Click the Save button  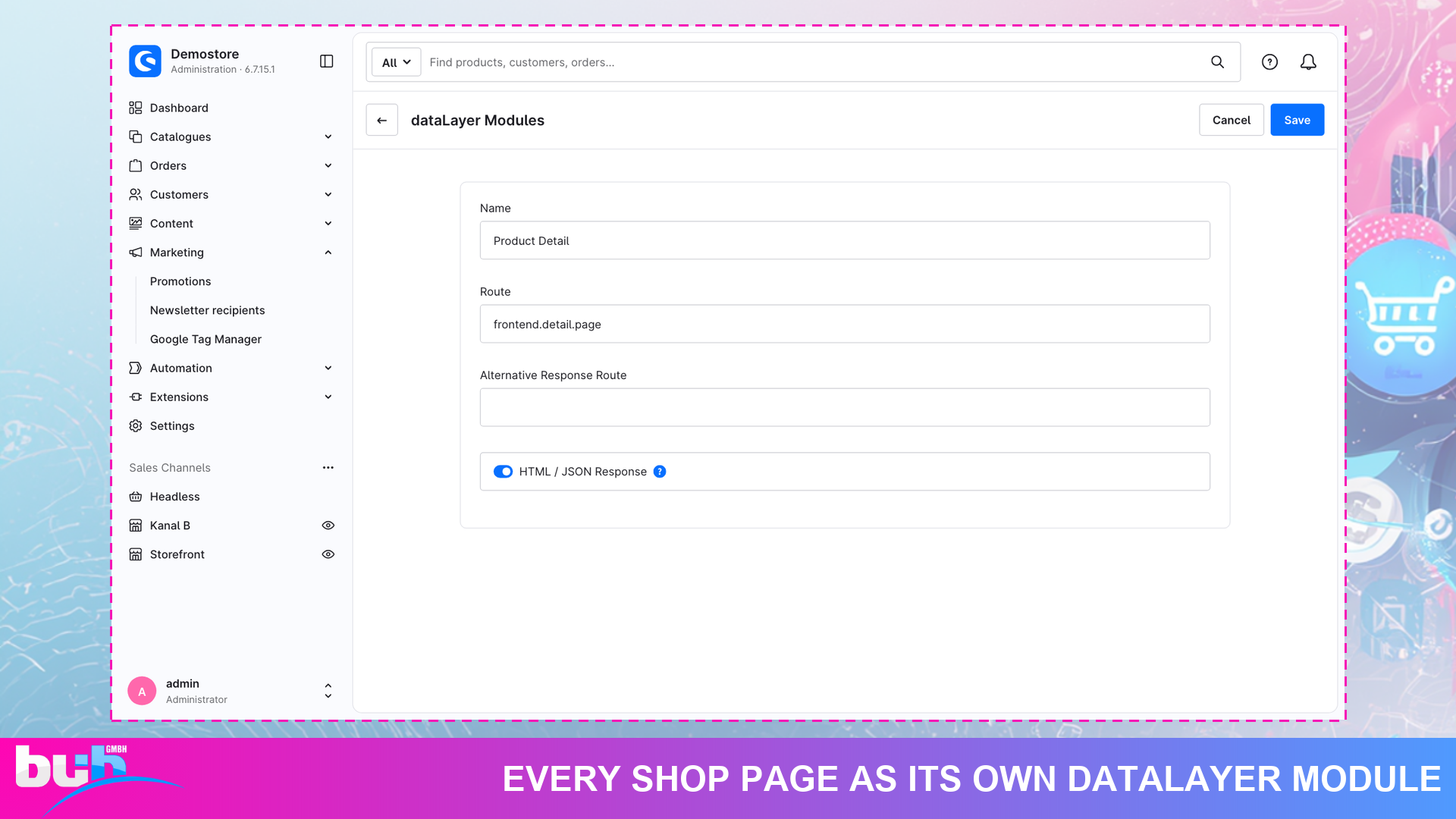pos(1297,120)
